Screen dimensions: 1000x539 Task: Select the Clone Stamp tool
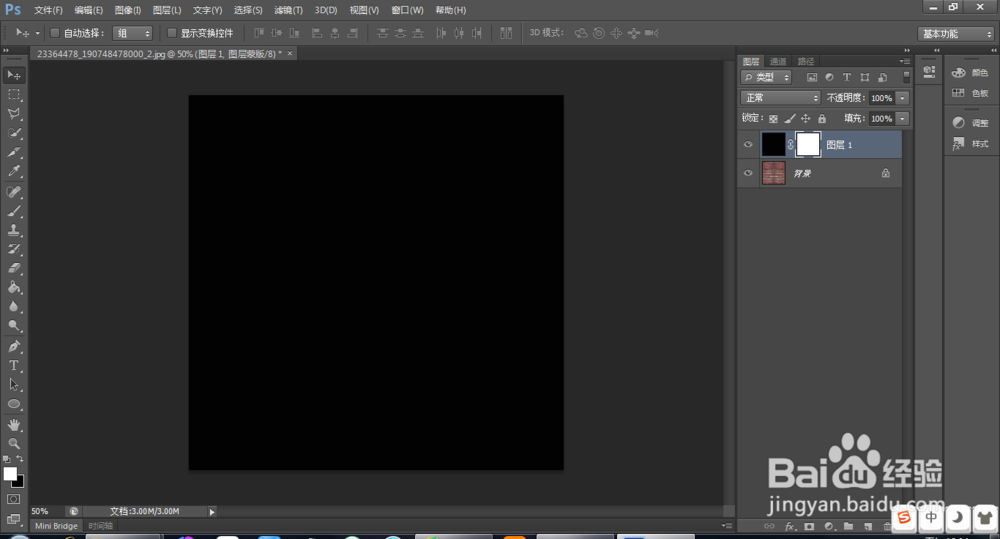[13, 230]
